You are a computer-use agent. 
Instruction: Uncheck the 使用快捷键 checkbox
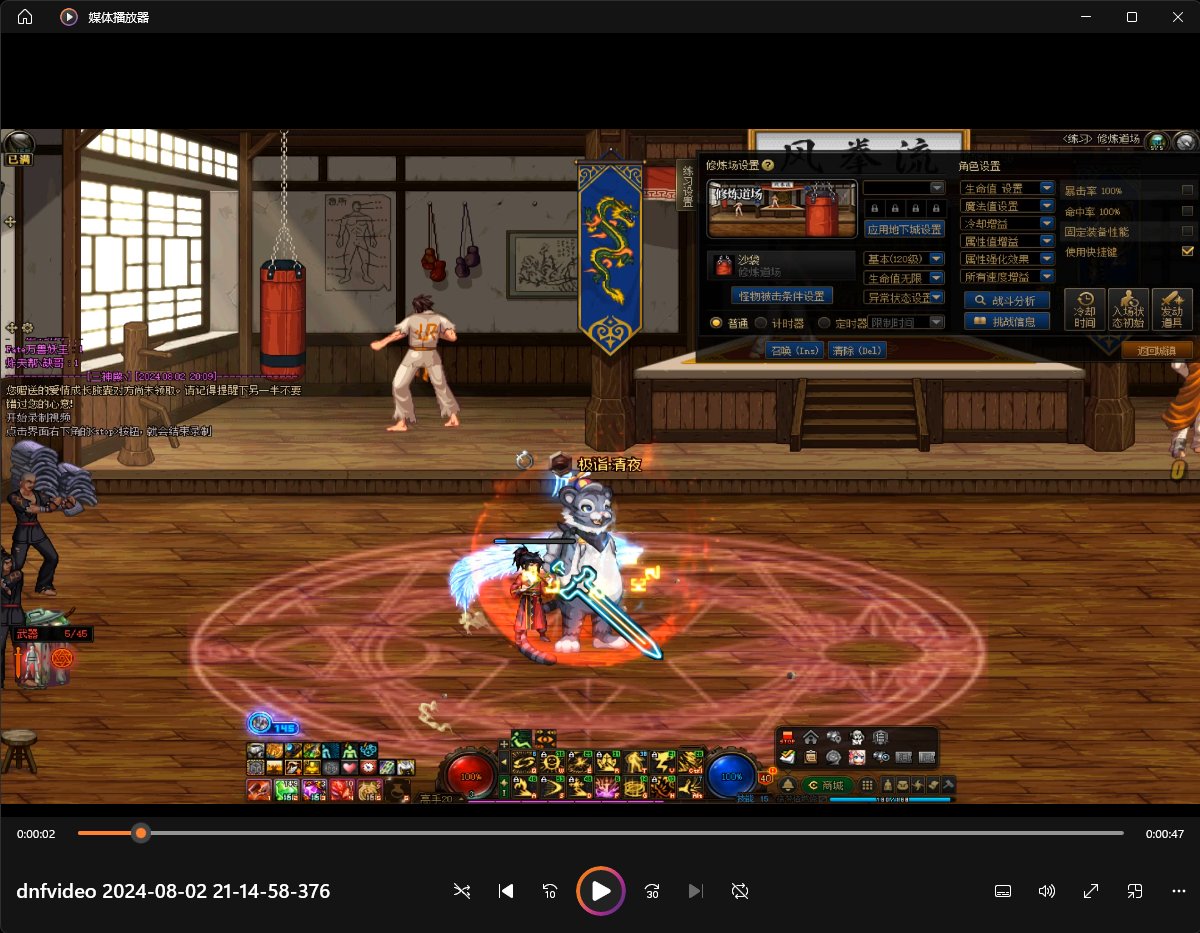pyautogui.click(x=1187, y=251)
